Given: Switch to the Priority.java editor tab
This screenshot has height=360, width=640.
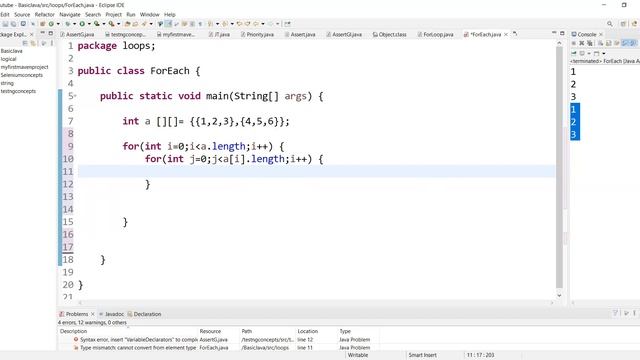Looking at the screenshot, I should click(257, 35).
